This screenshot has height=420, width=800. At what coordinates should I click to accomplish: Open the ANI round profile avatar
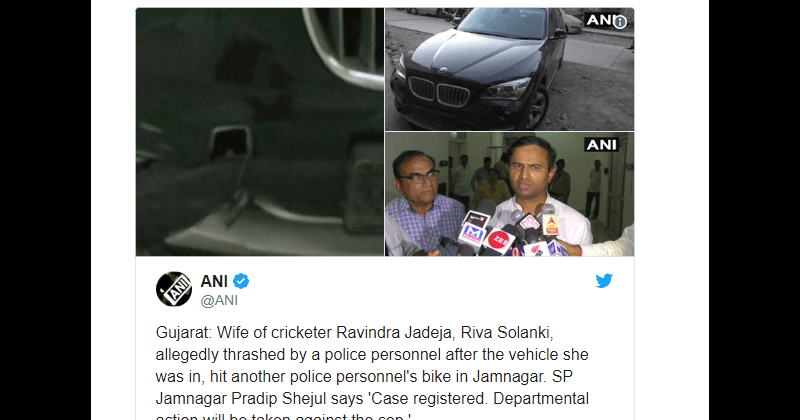click(x=174, y=289)
